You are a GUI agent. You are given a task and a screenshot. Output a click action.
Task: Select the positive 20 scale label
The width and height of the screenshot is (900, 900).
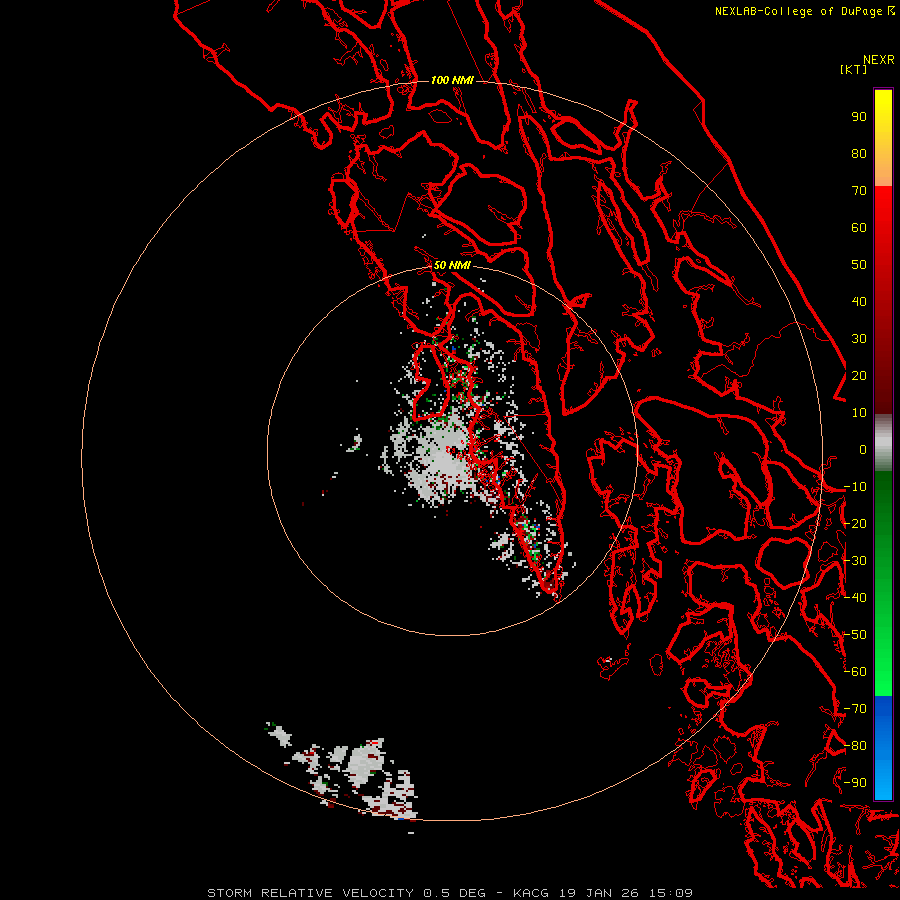[859, 376]
